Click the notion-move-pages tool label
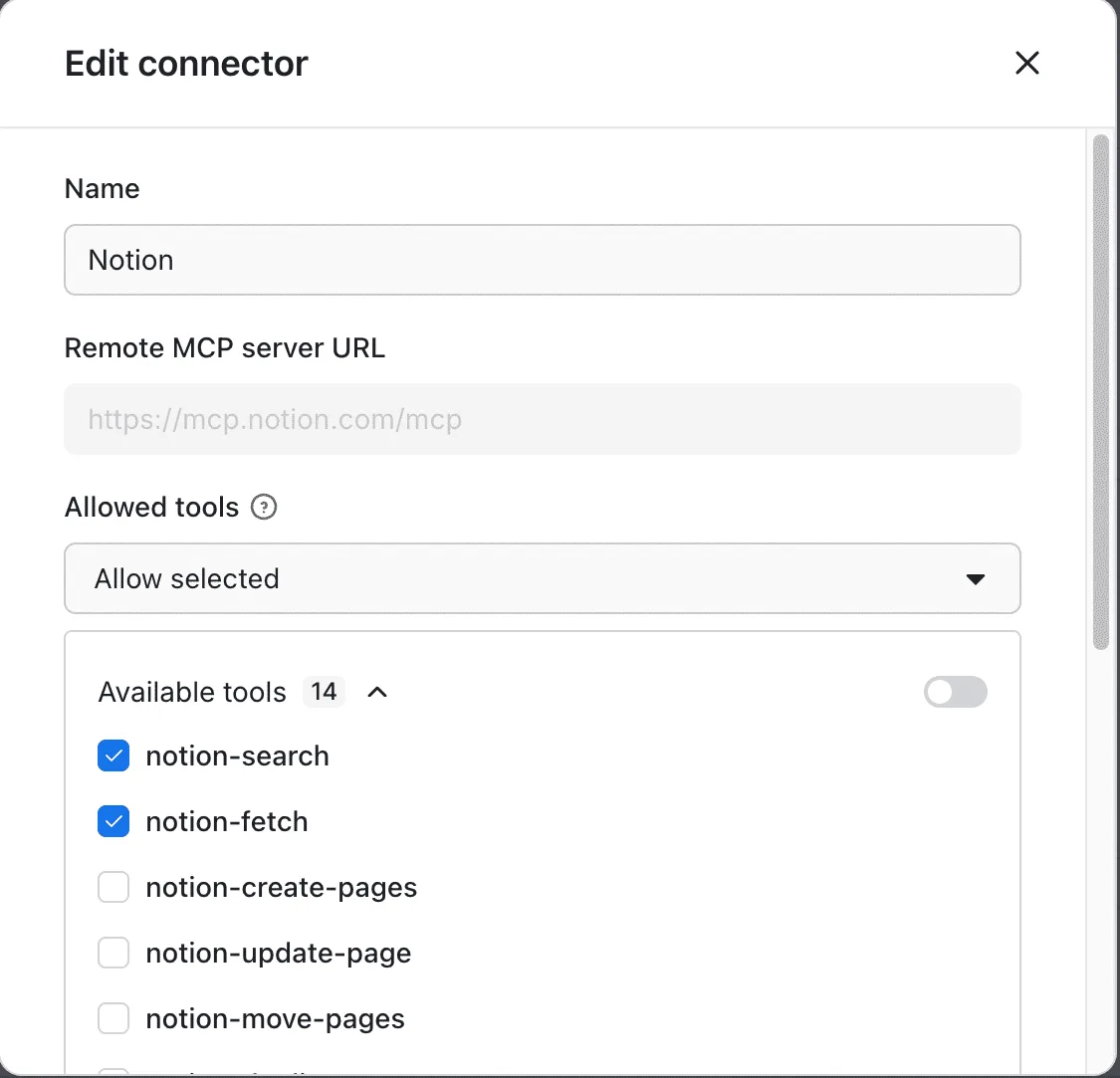Image resolution: width=1120 pixels, height=1078 pixels. pos(275,1019)
